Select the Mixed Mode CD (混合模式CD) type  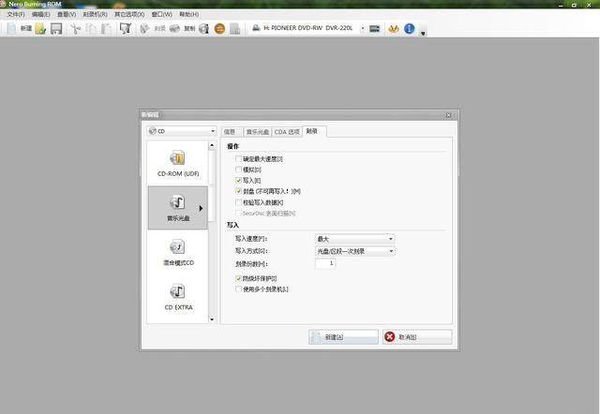[x=178, y=252]
